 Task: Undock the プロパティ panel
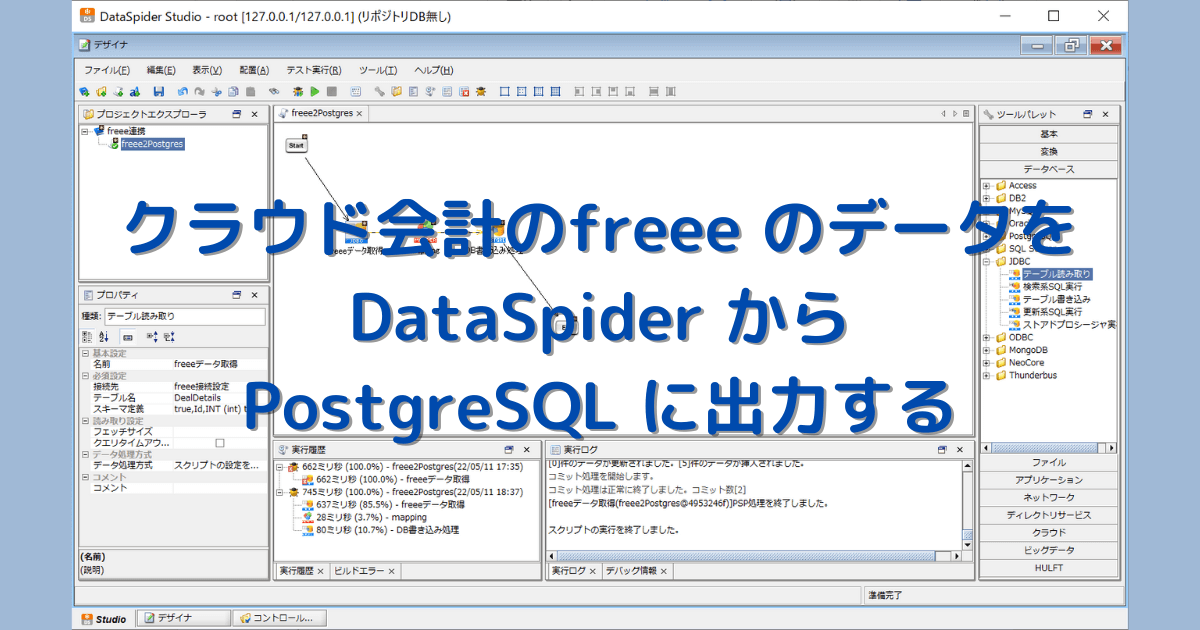coord(237,295)
